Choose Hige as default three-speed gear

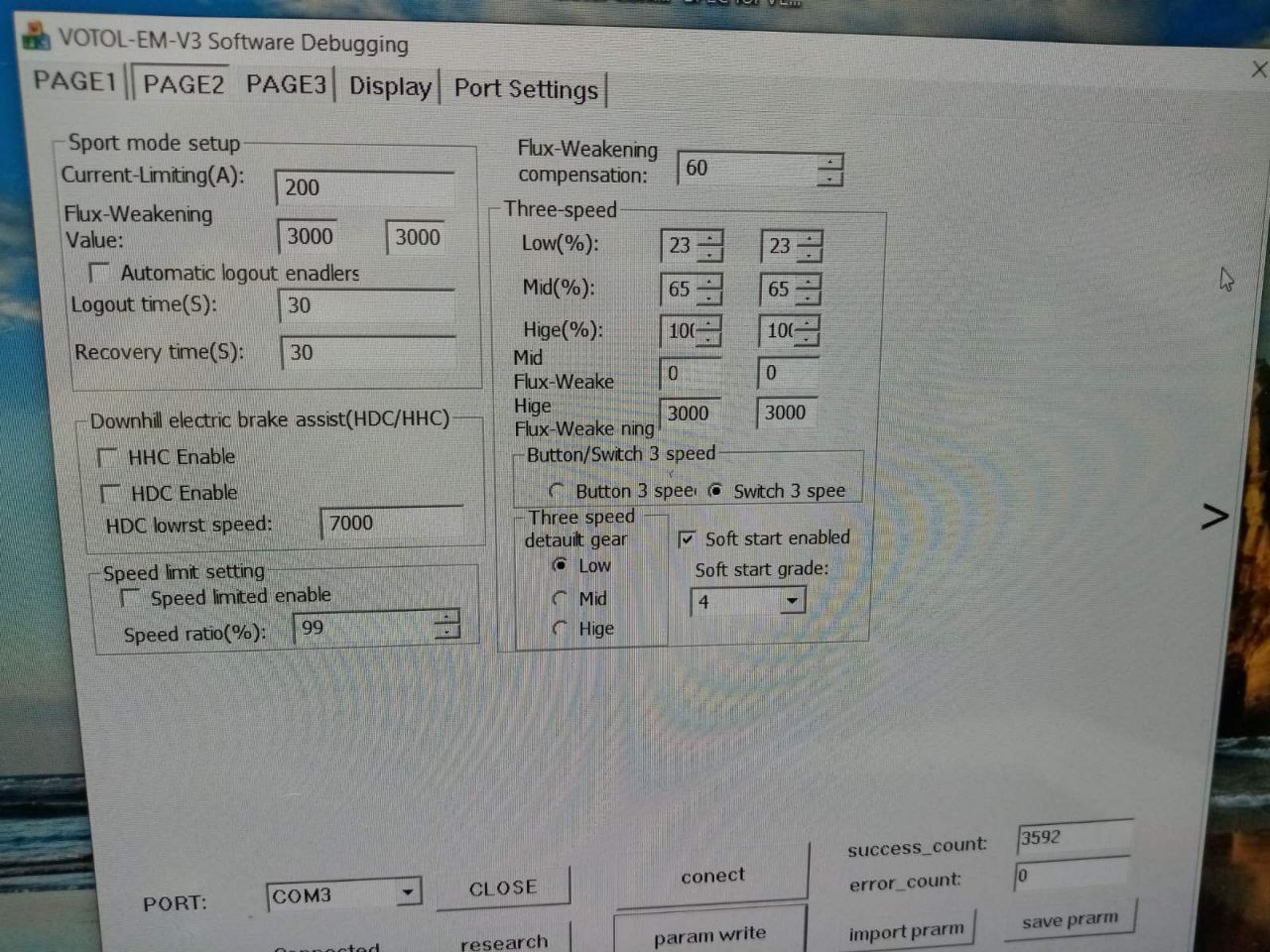[x=561, y=629]
